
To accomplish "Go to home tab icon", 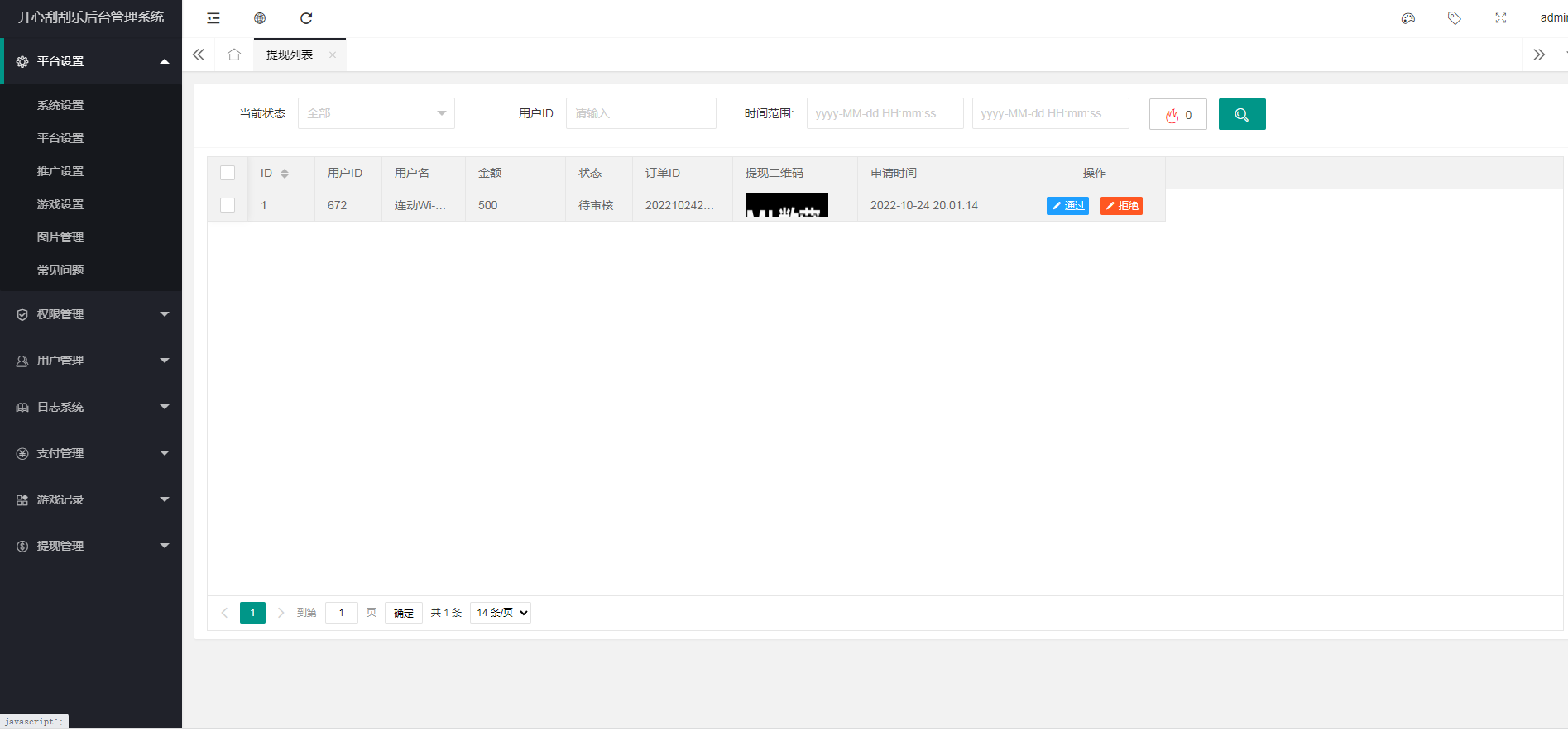I will (234, 55).
